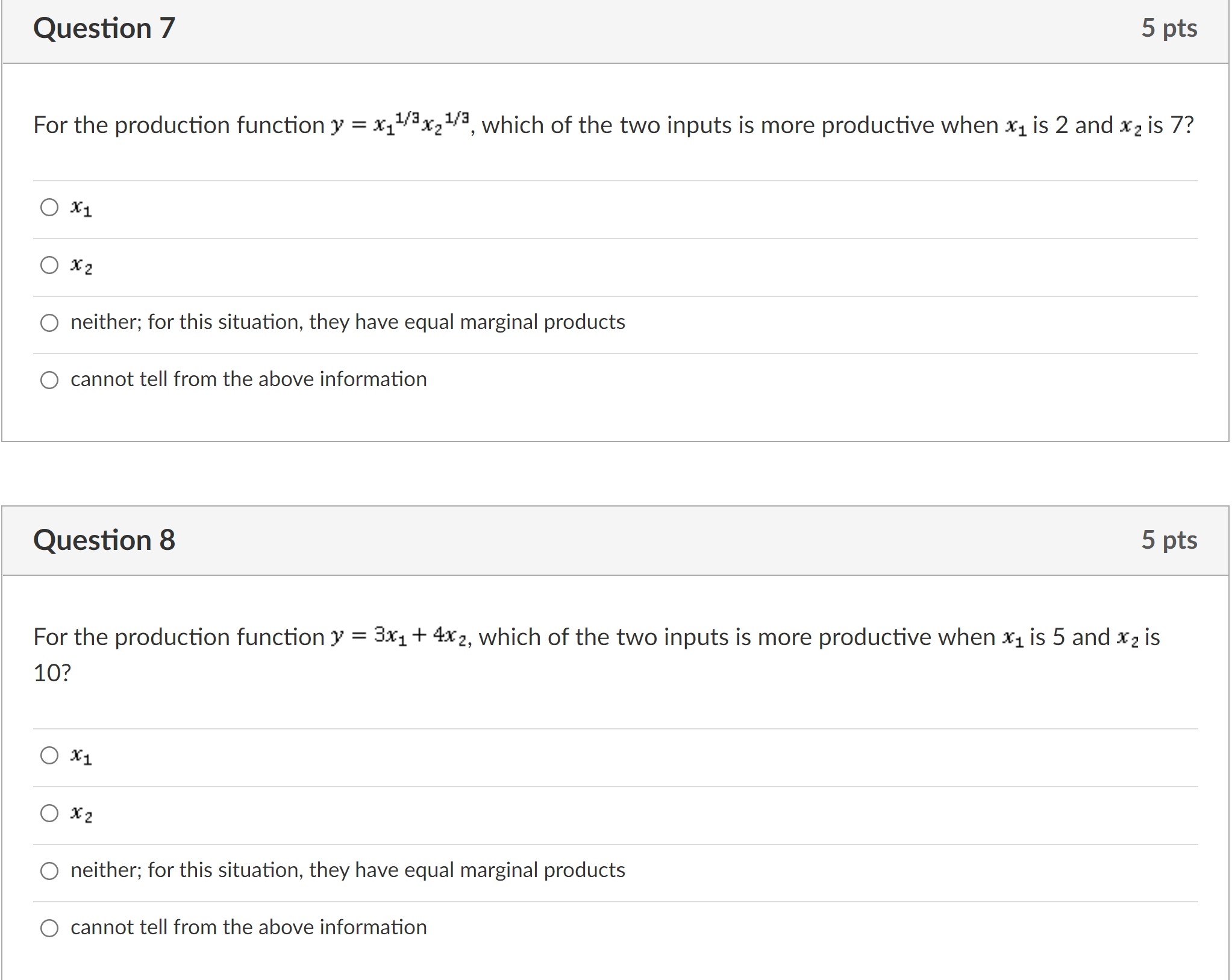Image resolution: width=1232 pixels, height=980 pixels.
Task: Click the Question 8 header
Action: point(104,539)
